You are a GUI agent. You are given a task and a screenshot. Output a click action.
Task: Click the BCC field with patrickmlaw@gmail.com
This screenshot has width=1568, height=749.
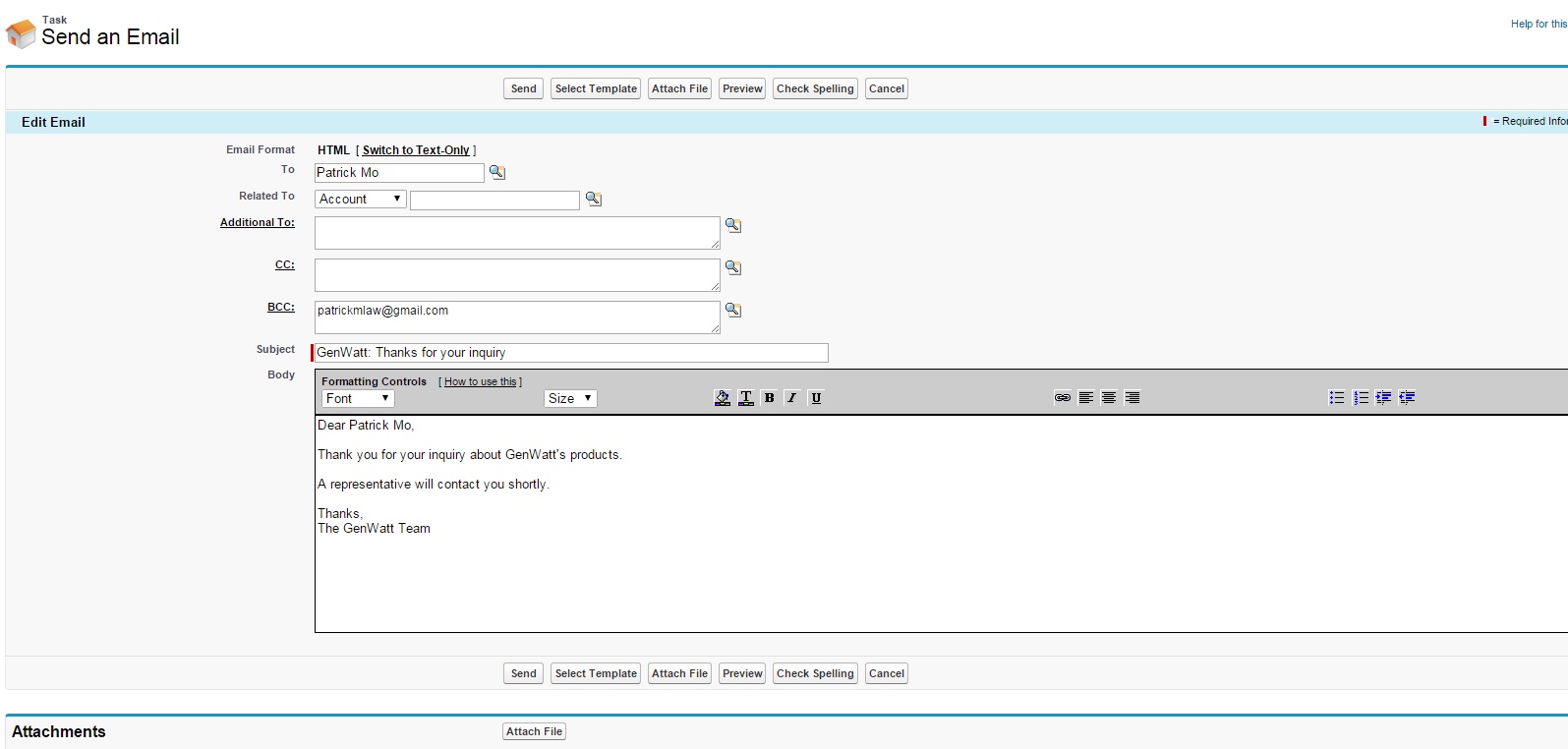tap(517, 317)
